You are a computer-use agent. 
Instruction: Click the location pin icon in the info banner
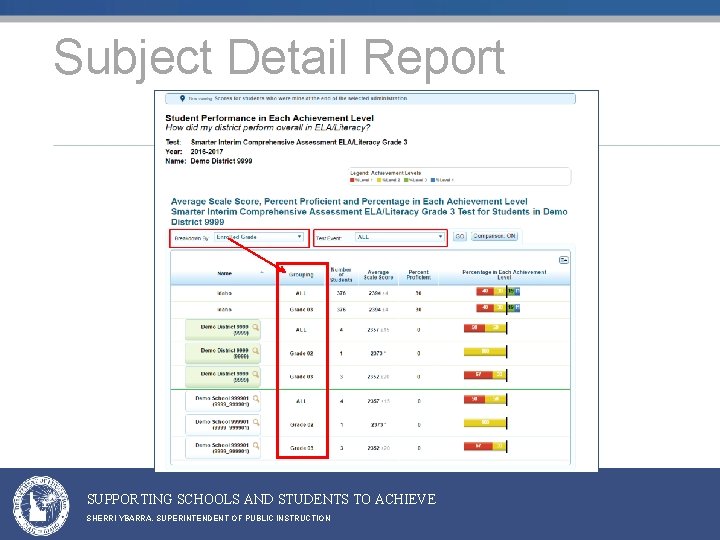coord(182,98)
